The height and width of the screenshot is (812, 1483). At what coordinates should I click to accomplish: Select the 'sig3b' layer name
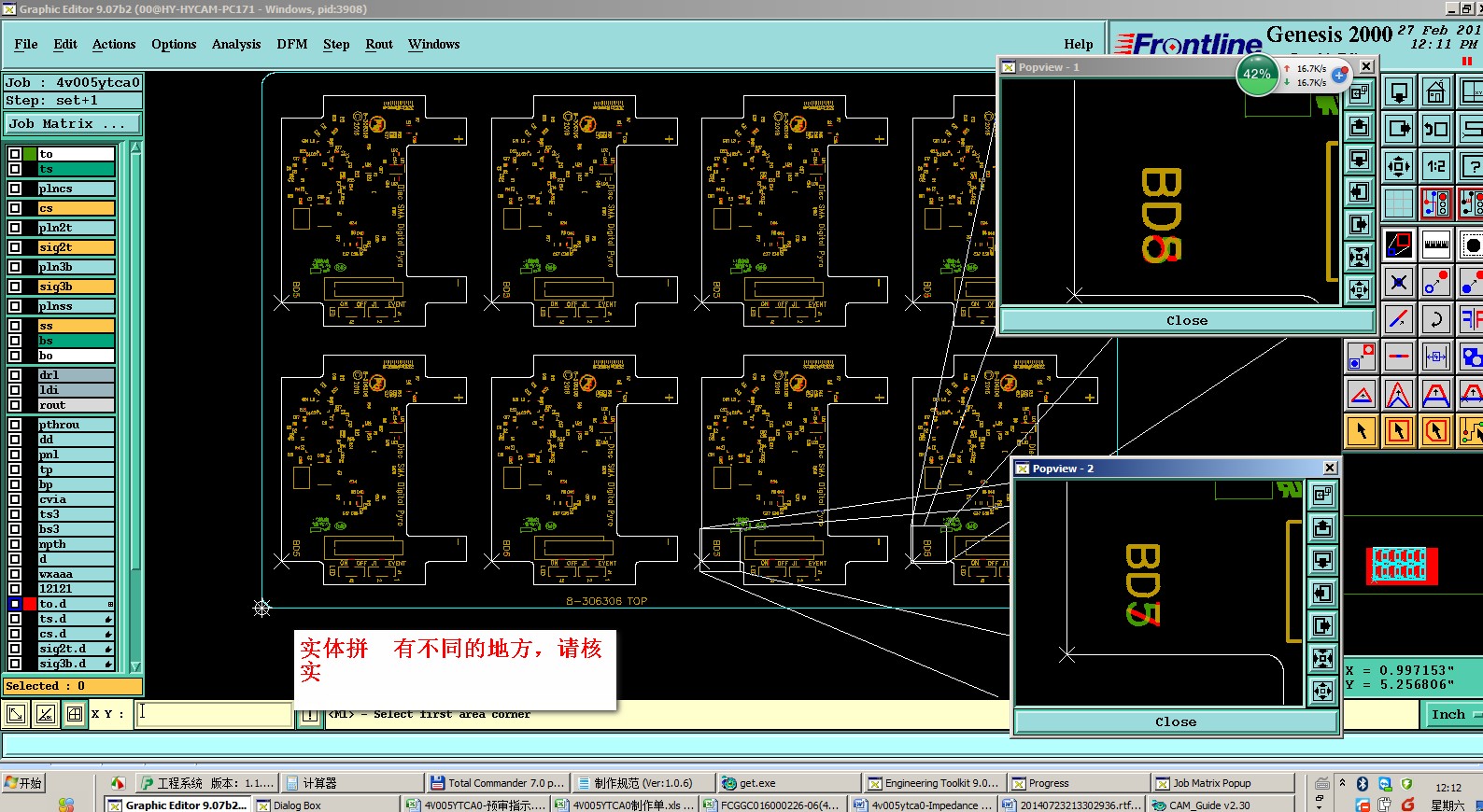point(77,287)
